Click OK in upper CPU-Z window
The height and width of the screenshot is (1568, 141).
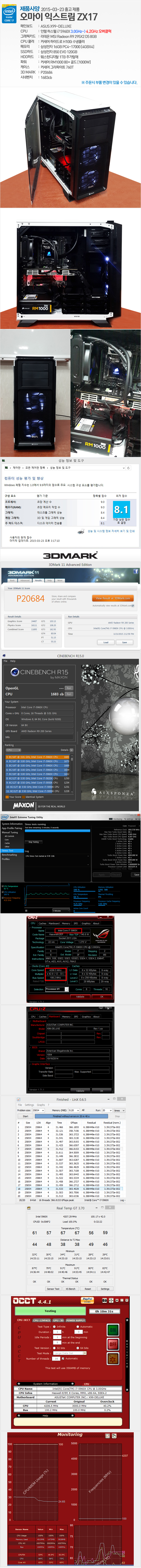click(x=102, y=996)
